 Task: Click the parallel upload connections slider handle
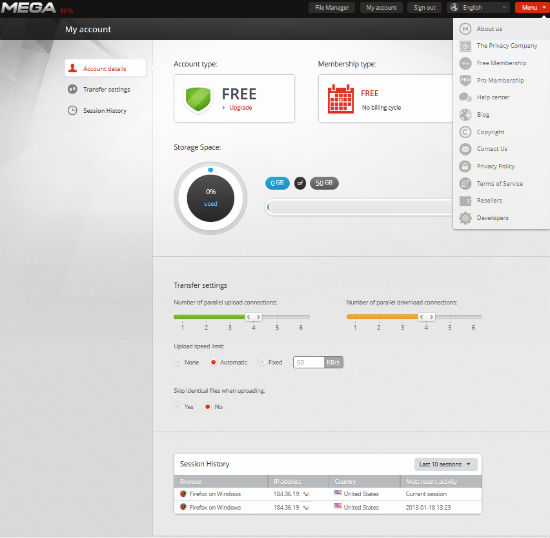pyautogui.click(x=253, y=317)
